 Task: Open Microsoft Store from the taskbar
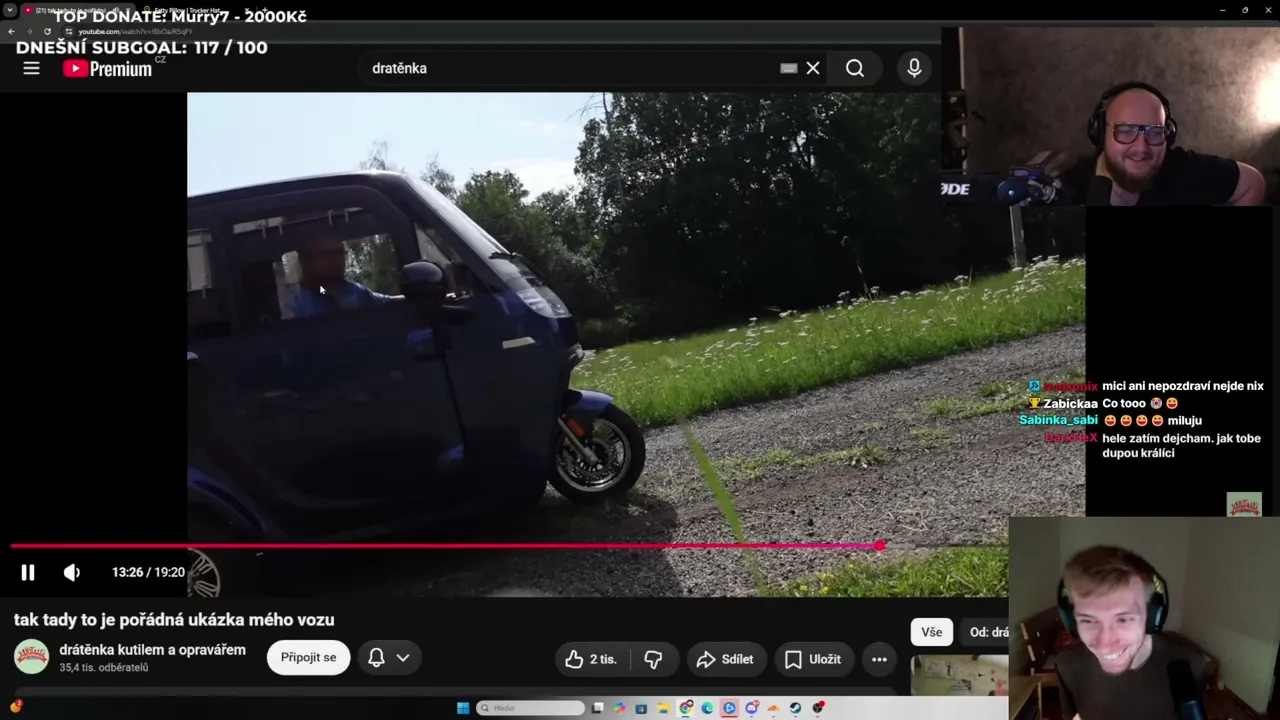point(642,708)
